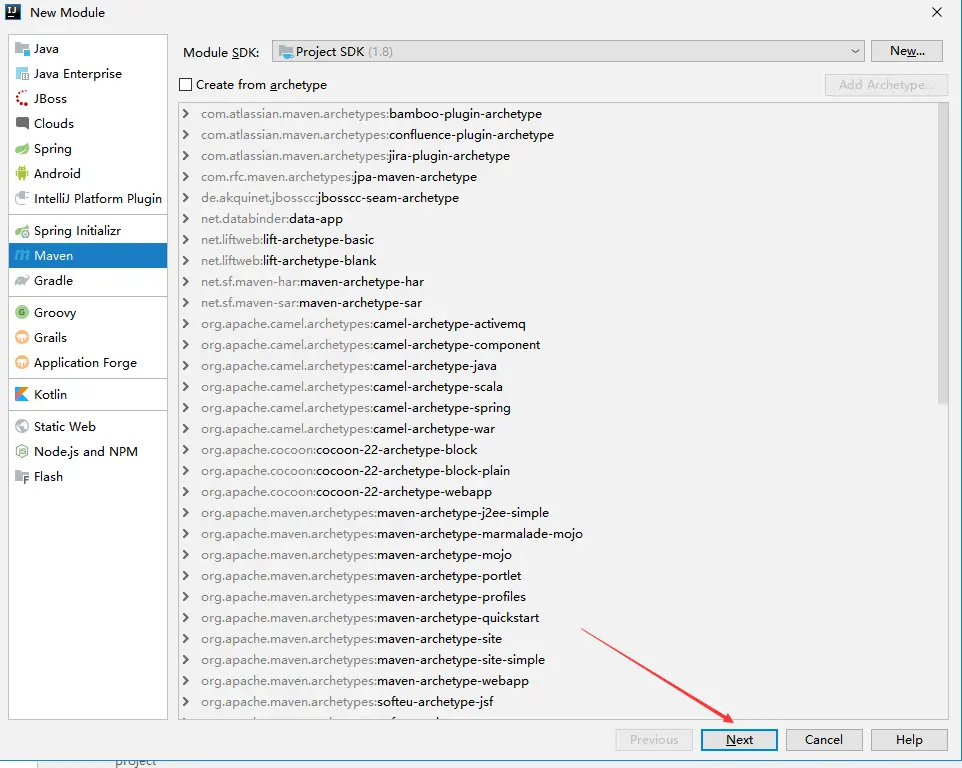
Task: Click the Gradle elephant icon
Action: click(22, 280)
